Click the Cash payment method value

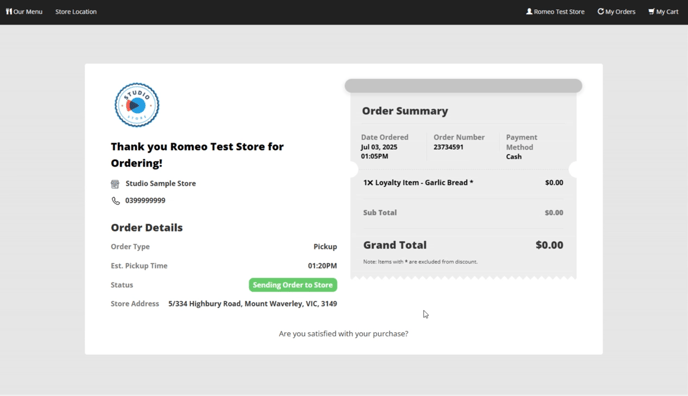tap(514, 157)
